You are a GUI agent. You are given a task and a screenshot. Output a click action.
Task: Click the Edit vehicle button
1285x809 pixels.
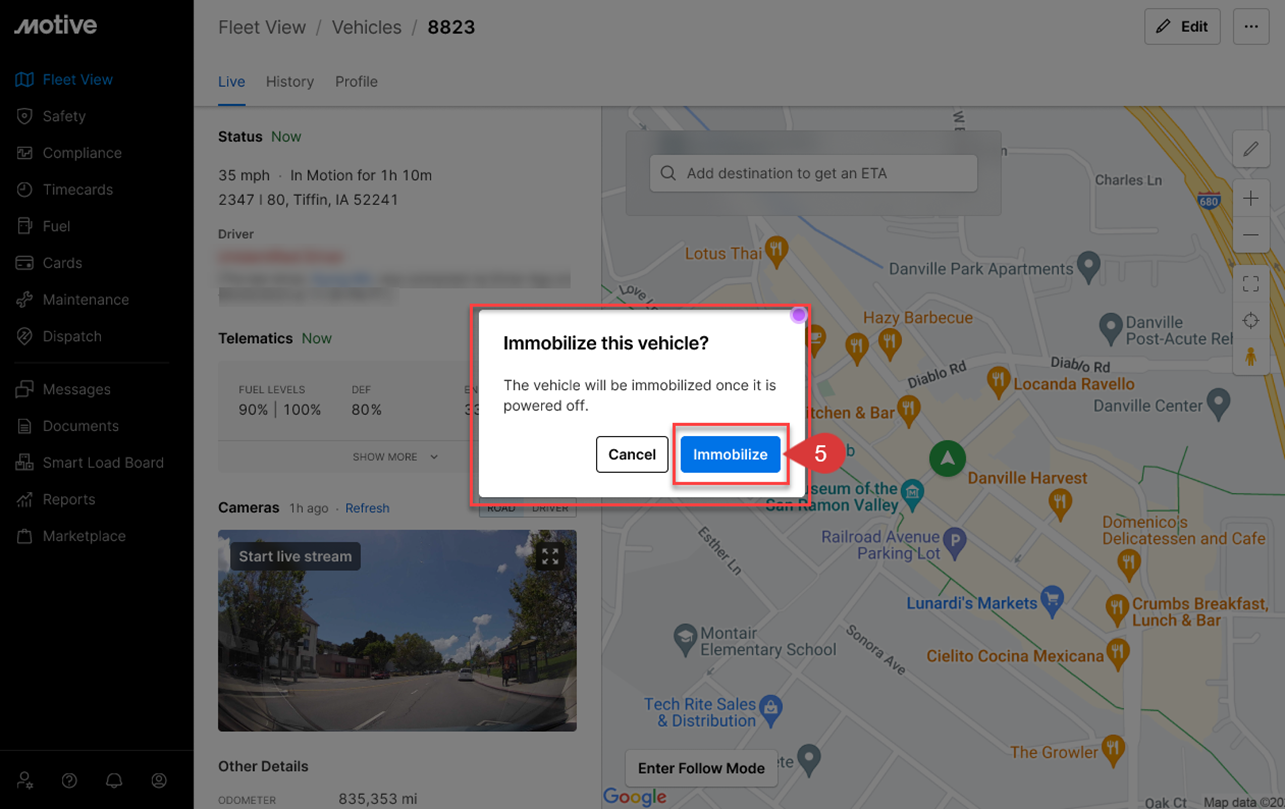click(x=1182, y=27)
